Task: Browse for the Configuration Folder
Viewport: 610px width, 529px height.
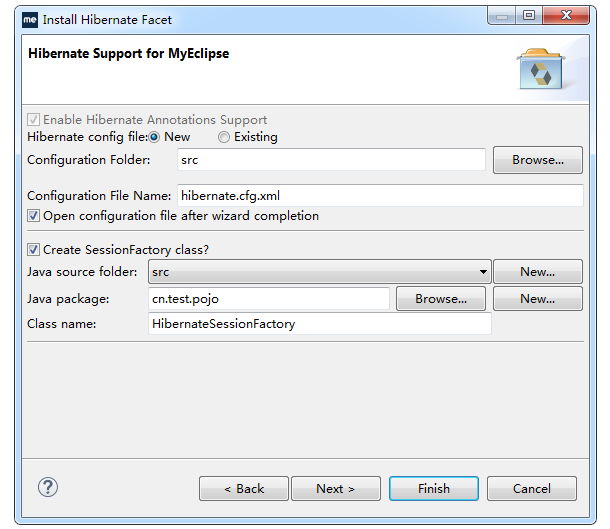Action: [x=538, y=160]
